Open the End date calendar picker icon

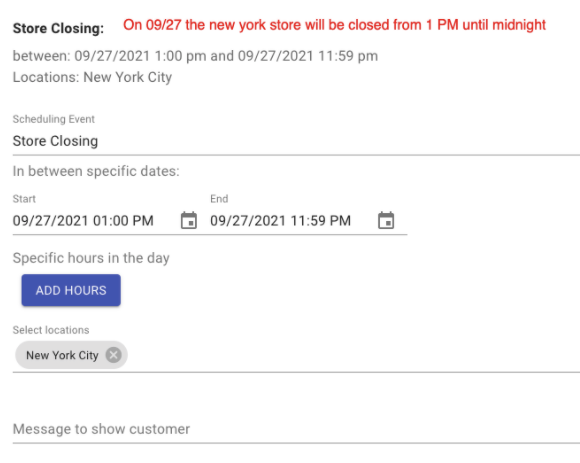386,220
